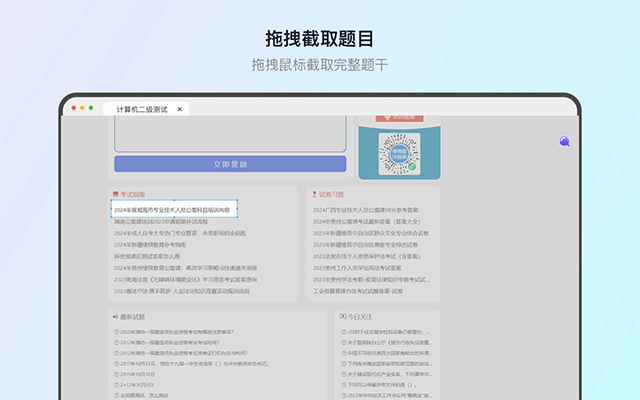Open 工会预算管理办法考试试题答案 link
The width and height of the screenshot is (640, 400).
[x=358, y=291]
